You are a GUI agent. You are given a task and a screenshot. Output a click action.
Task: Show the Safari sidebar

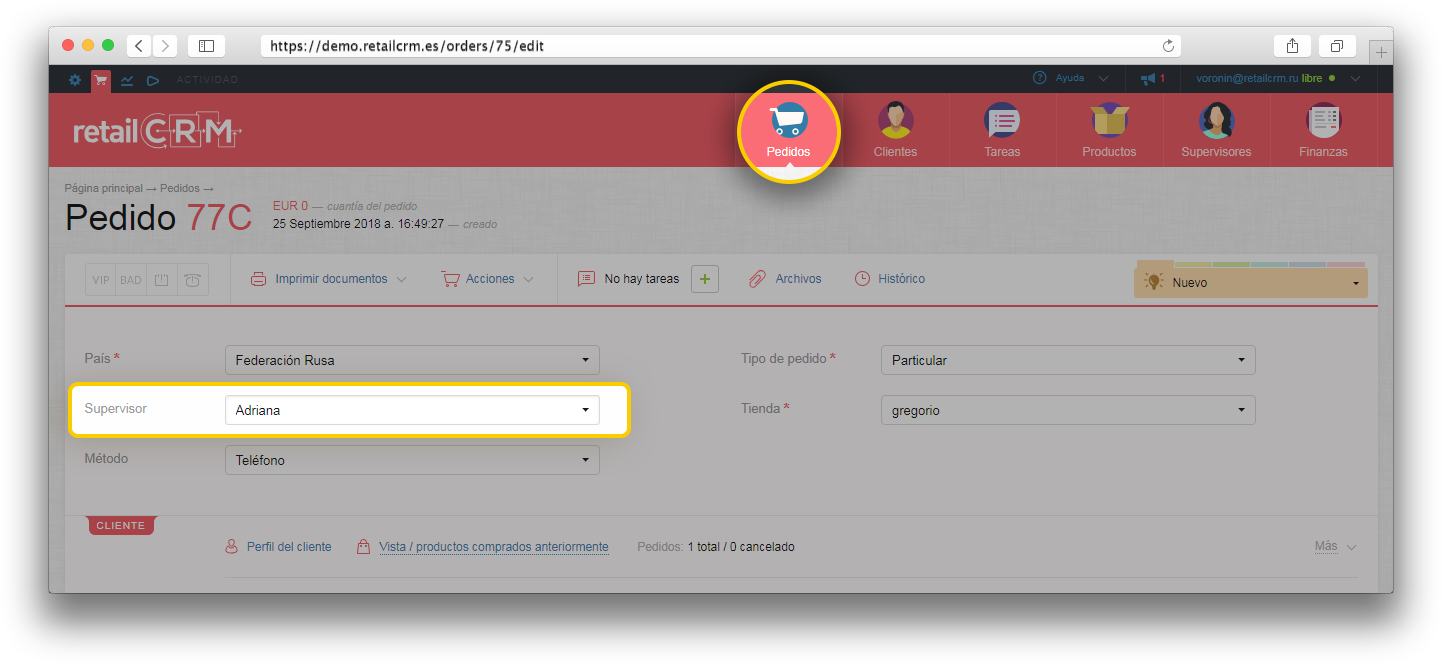coord(206,46)
